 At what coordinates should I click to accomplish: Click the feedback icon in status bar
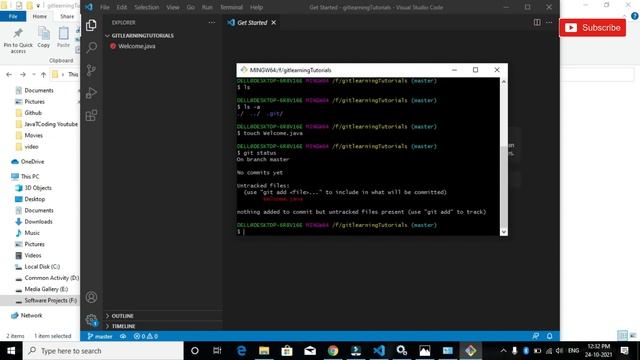pyautogui.click(x=536, y=336)
